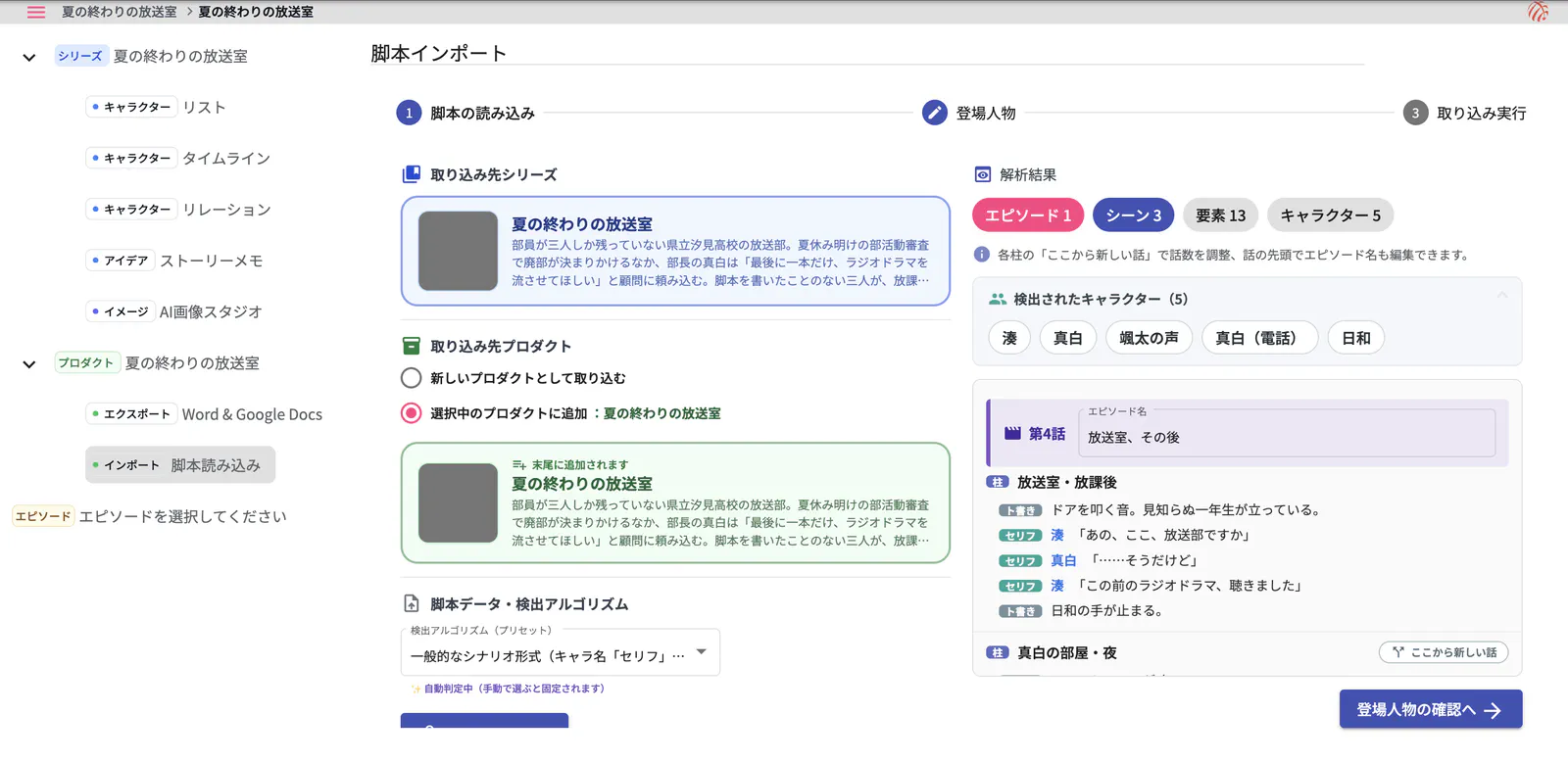Click the 柱 badge beside 放送室・放課後
The width and height of the screenshot is (1568, 762).
pos(998,482)
